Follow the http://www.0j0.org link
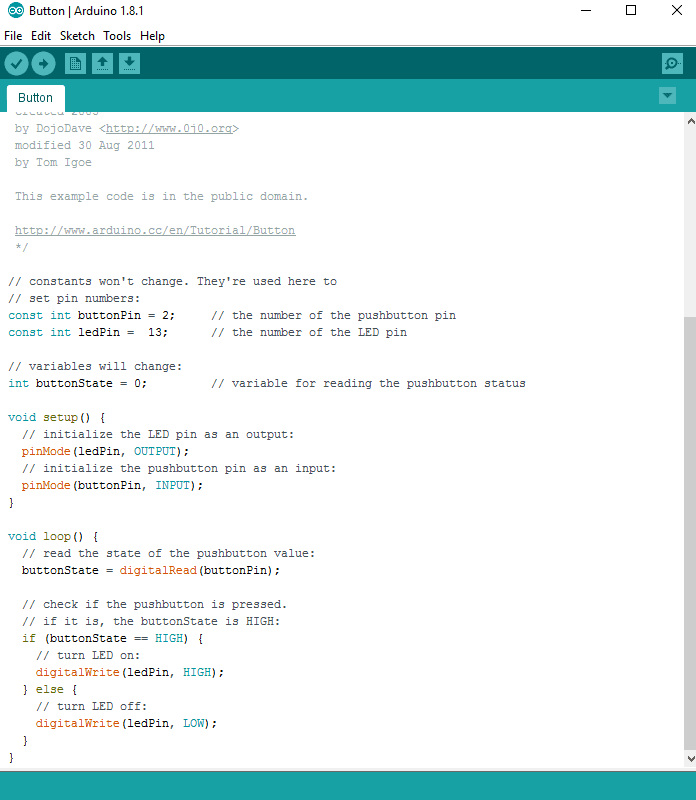The image size is (696, 800). [x=169, y=129]
